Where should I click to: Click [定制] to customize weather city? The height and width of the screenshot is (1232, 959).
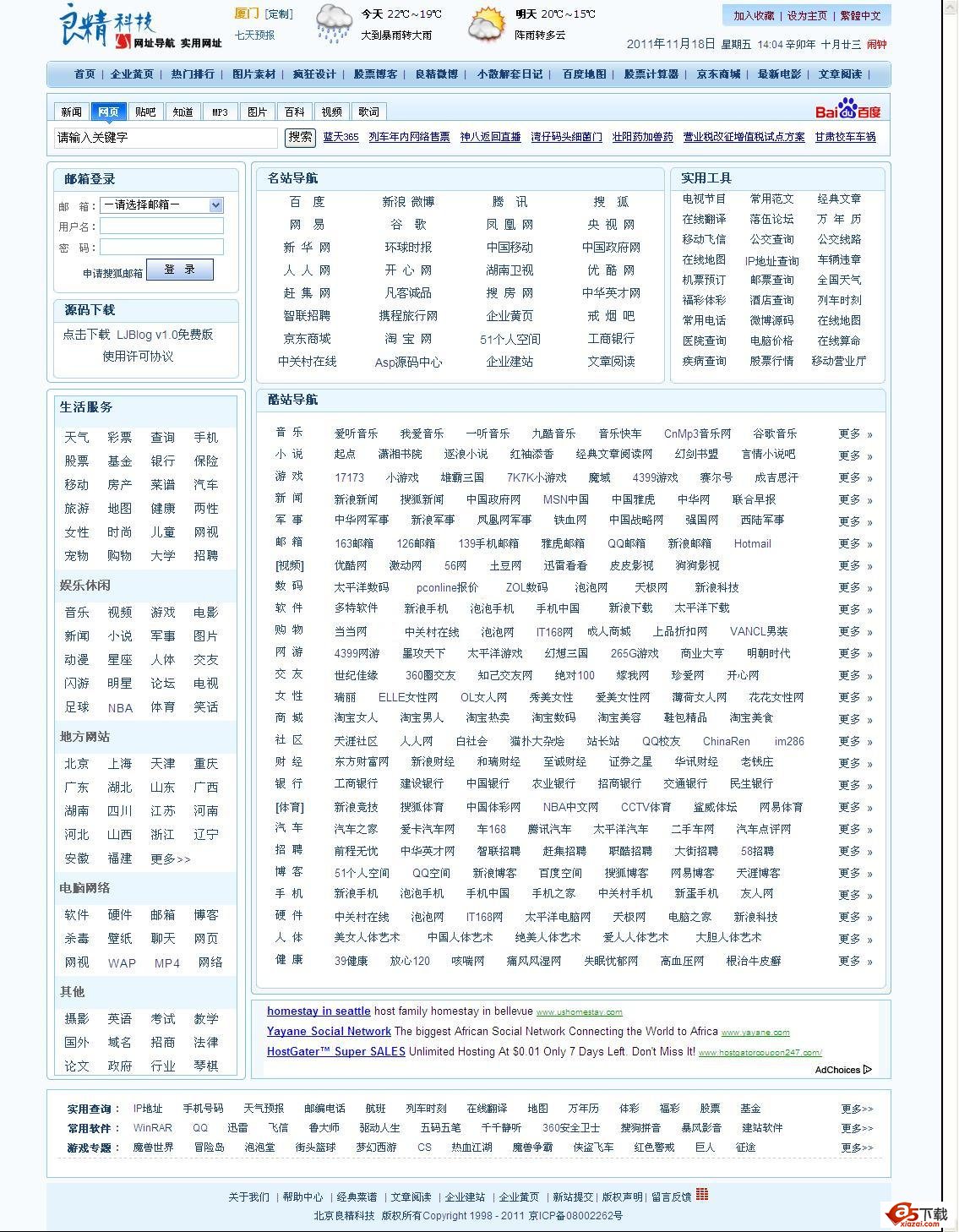(x=279, y=14)
